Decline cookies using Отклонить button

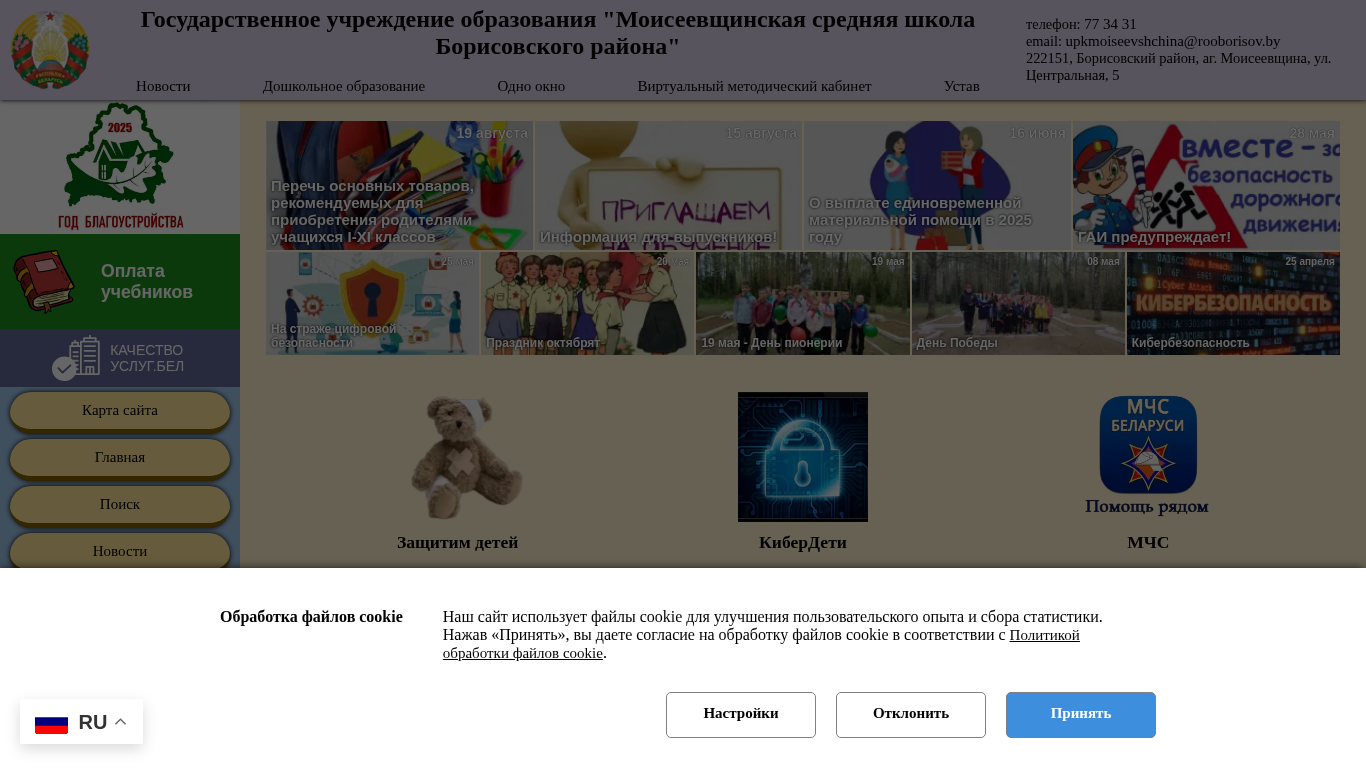[911, 715]
